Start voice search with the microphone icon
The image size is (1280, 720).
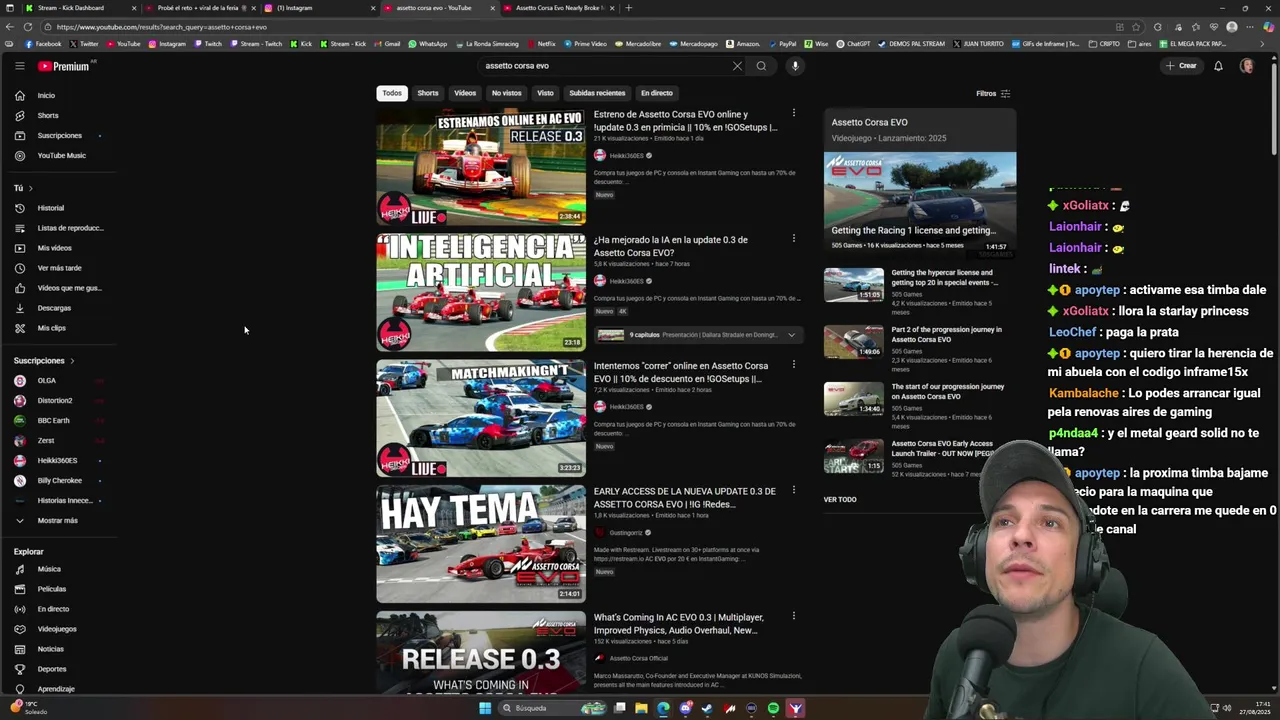(795, 66)
